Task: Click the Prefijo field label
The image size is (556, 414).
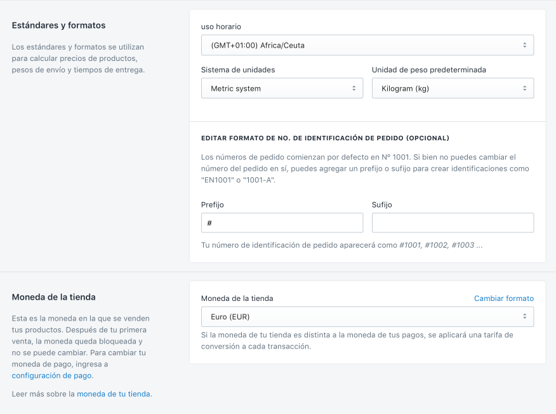Action: click(212, 205)
